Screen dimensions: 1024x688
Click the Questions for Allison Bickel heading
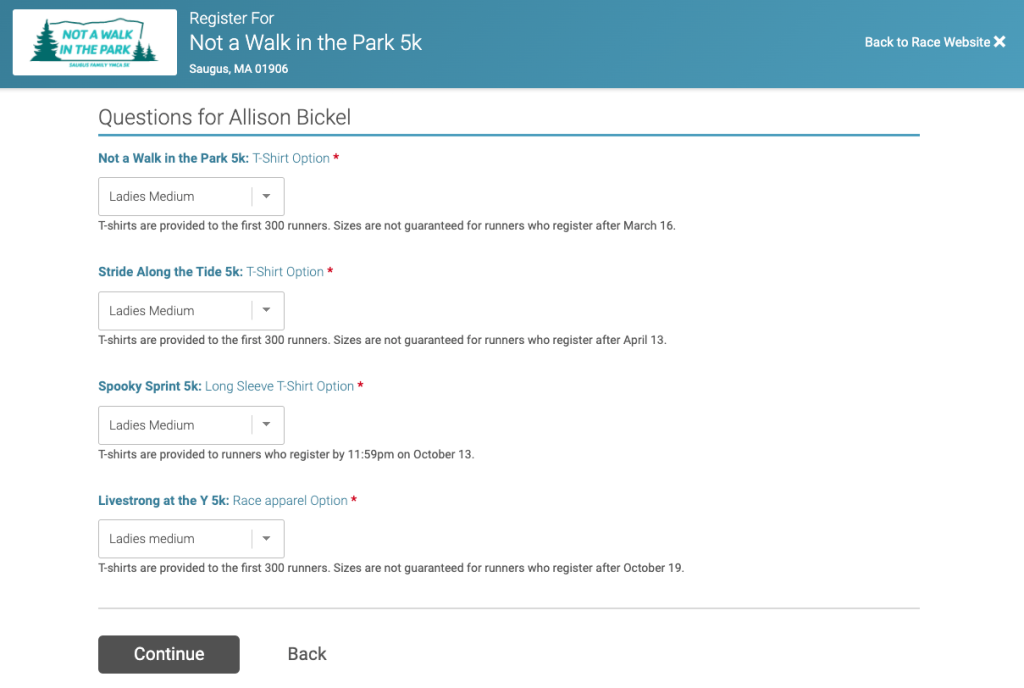225,117
